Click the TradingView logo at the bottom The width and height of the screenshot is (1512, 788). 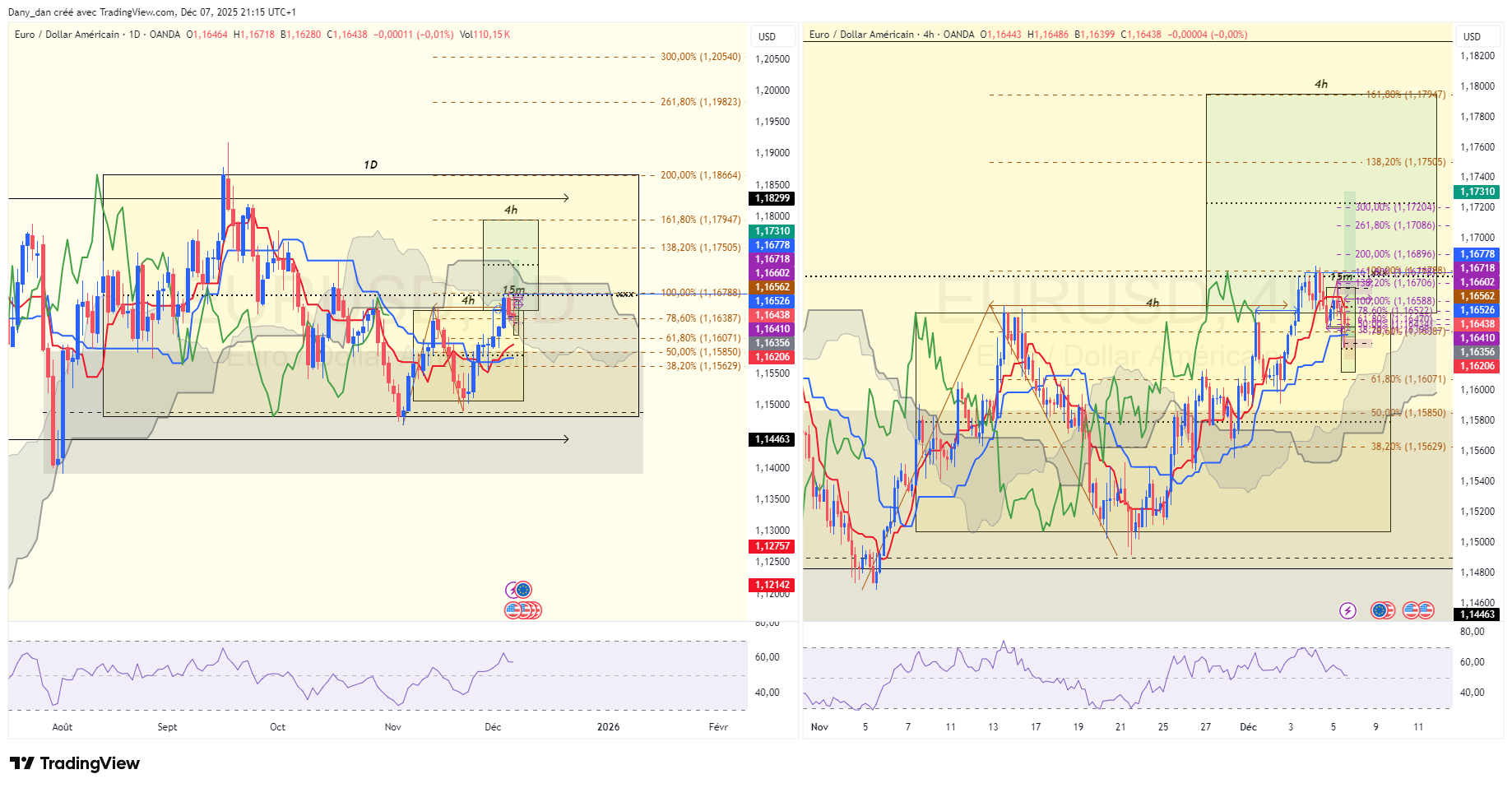coord(75,763)
